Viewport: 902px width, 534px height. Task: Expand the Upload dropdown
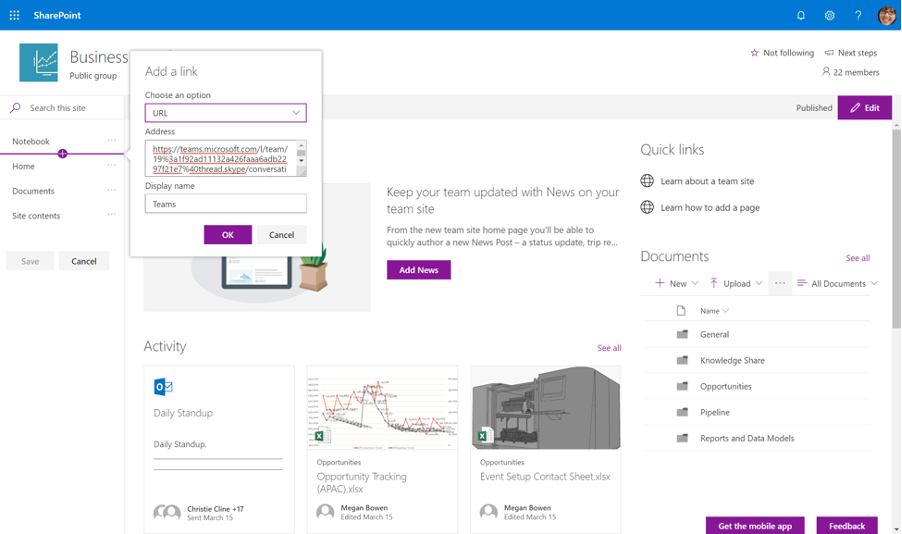pos(759,283)
